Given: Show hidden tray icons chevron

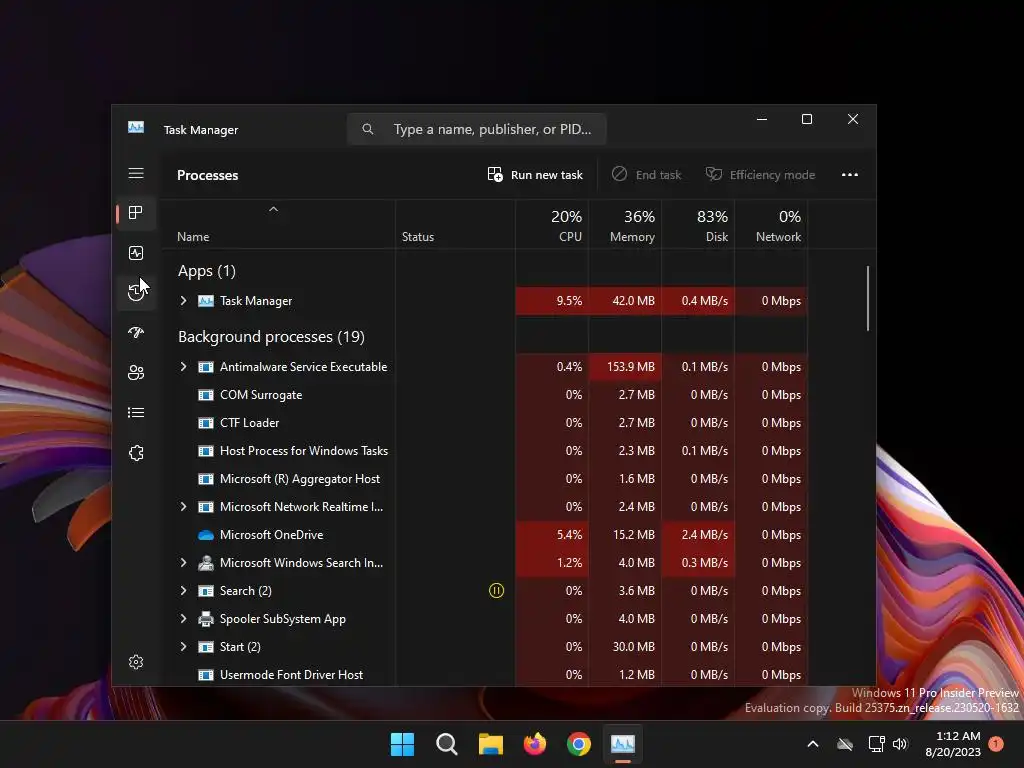Looking at the screenshot, I should point(813,744).
